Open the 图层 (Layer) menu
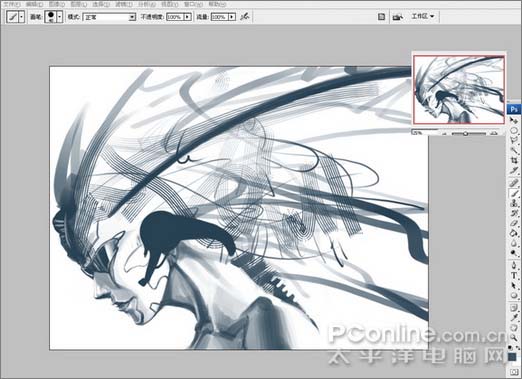Image resolution: width=522 pixels, height=379 pixels. click(79, 4)
